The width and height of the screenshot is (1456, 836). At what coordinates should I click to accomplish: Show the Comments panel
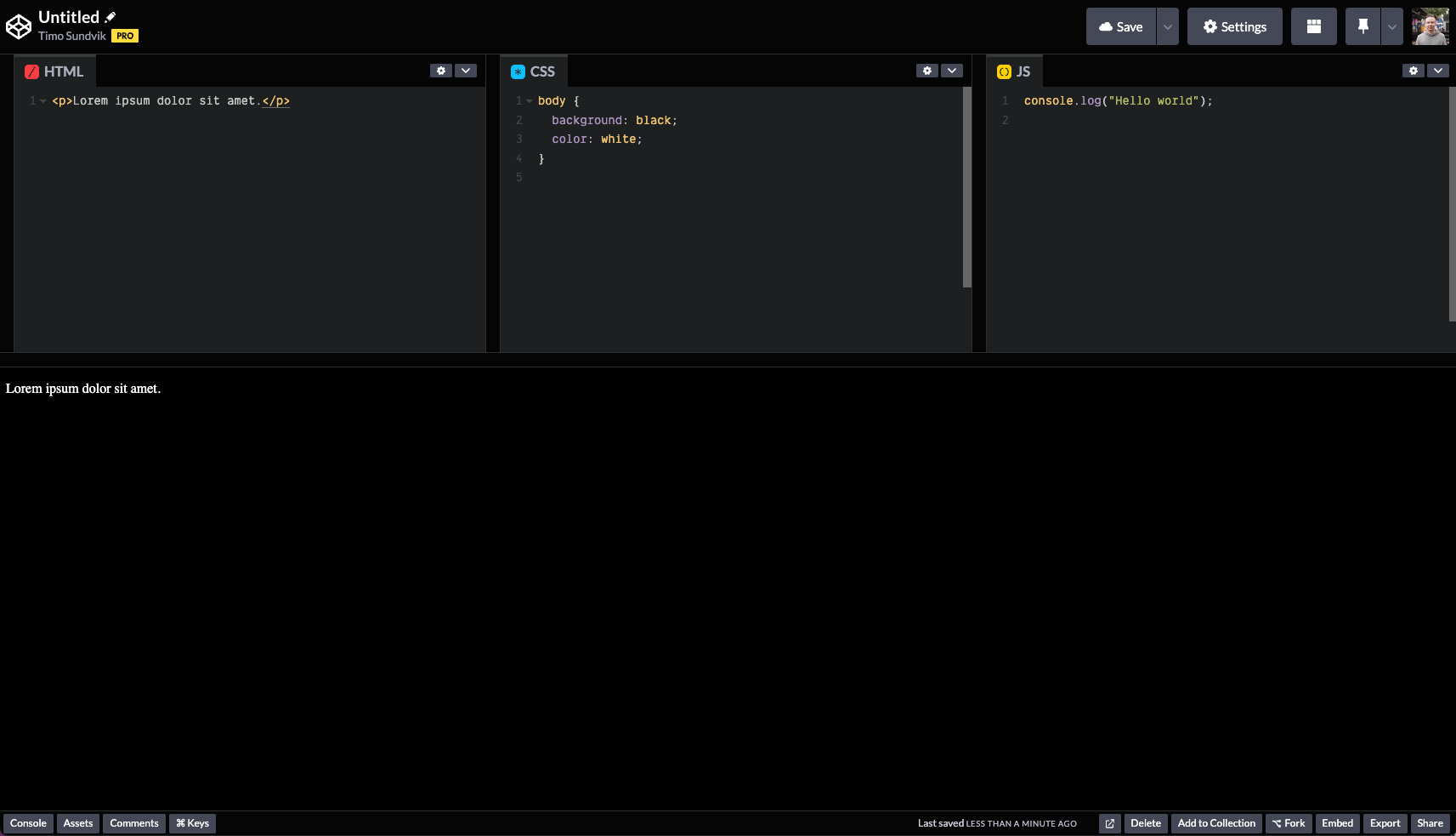[x=133, y=823]
